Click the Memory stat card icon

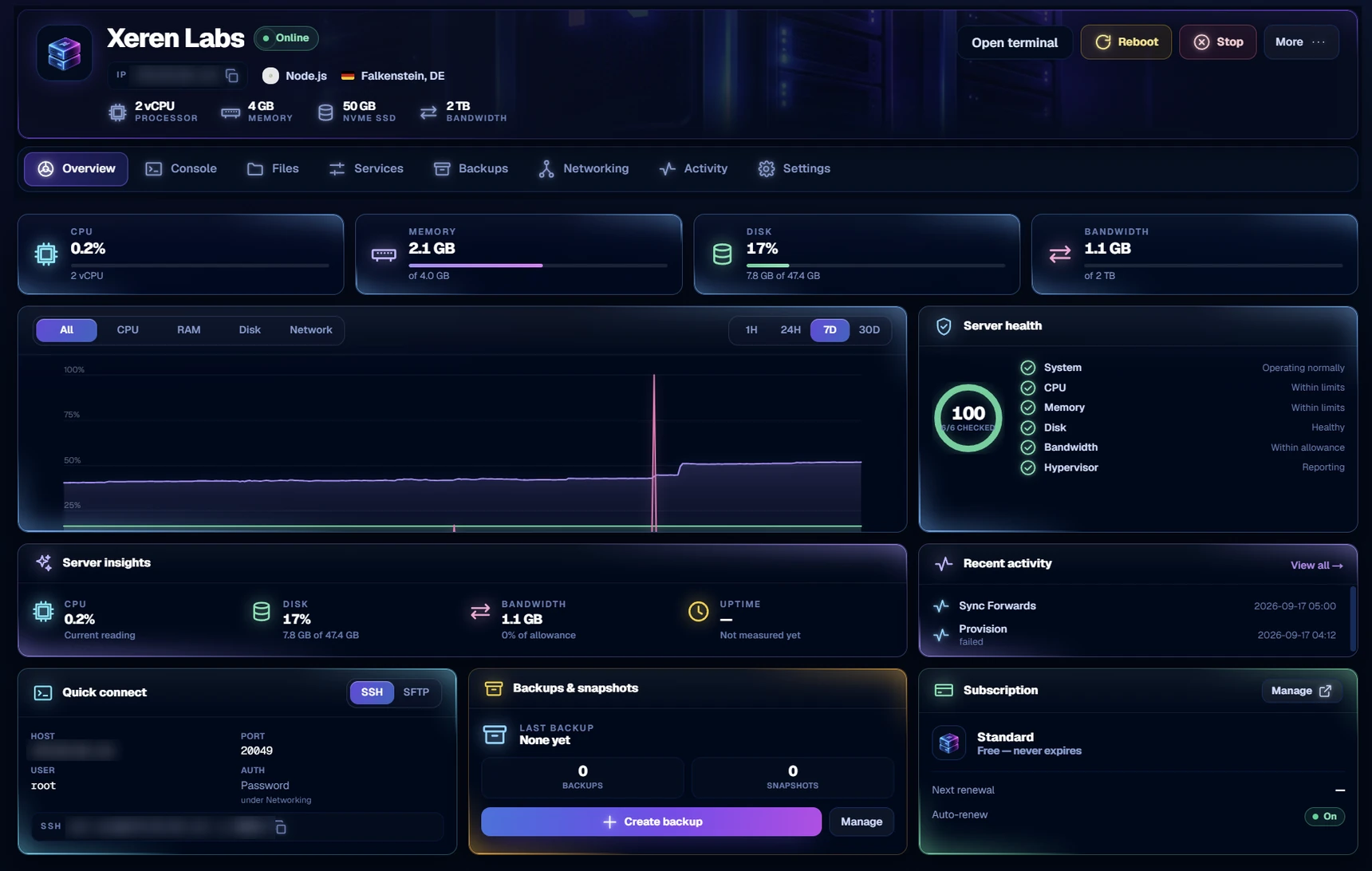point(384,254)
